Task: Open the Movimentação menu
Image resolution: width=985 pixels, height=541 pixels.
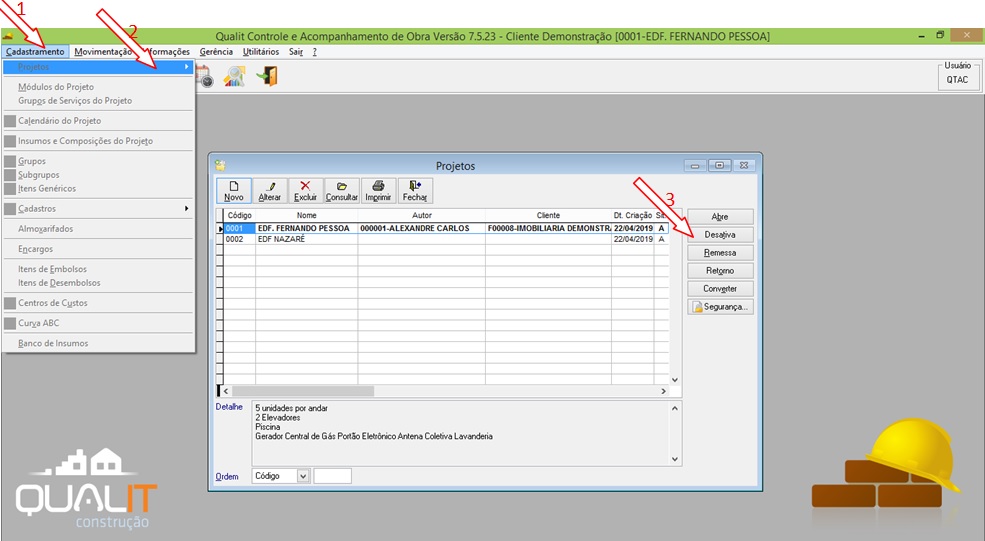Action: [x=103, y=52]
